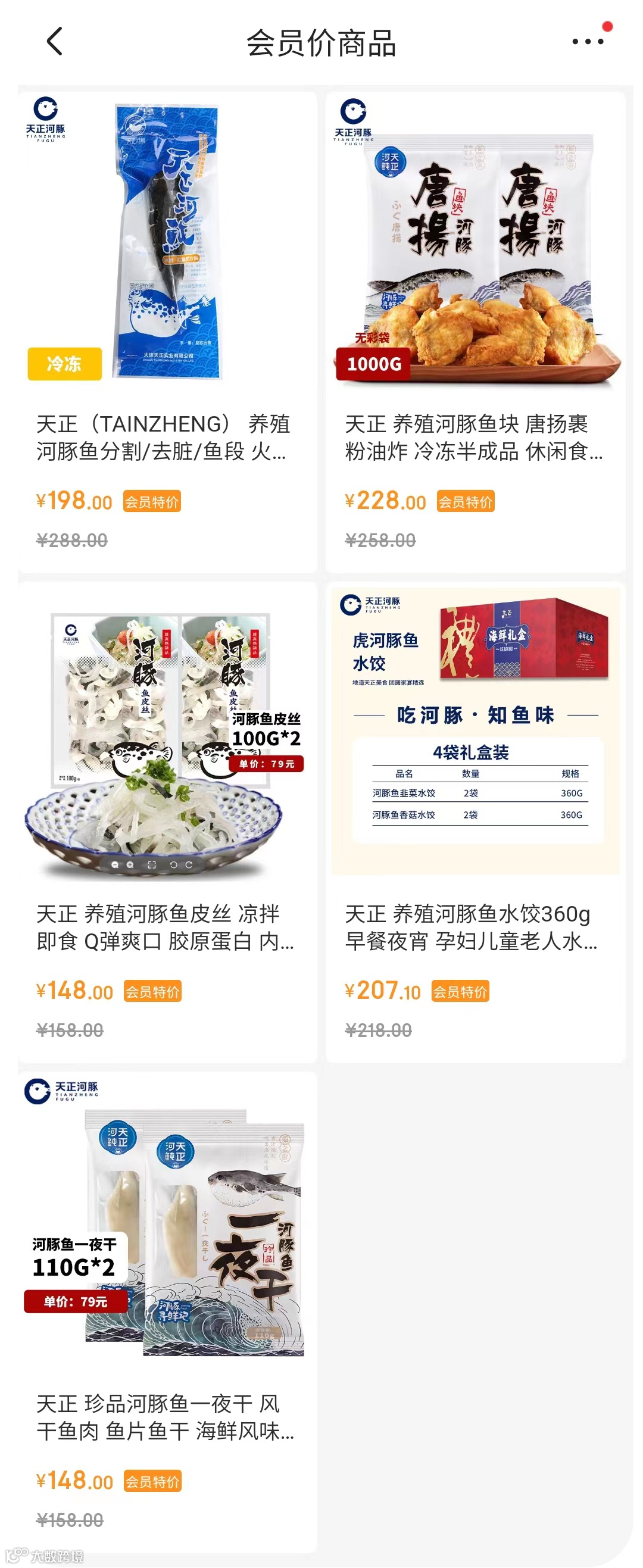The width and height of the screenshot is (643, 1568).
Task: Open the pufferfish dumpling gift box image
Action: click(476, 729)
